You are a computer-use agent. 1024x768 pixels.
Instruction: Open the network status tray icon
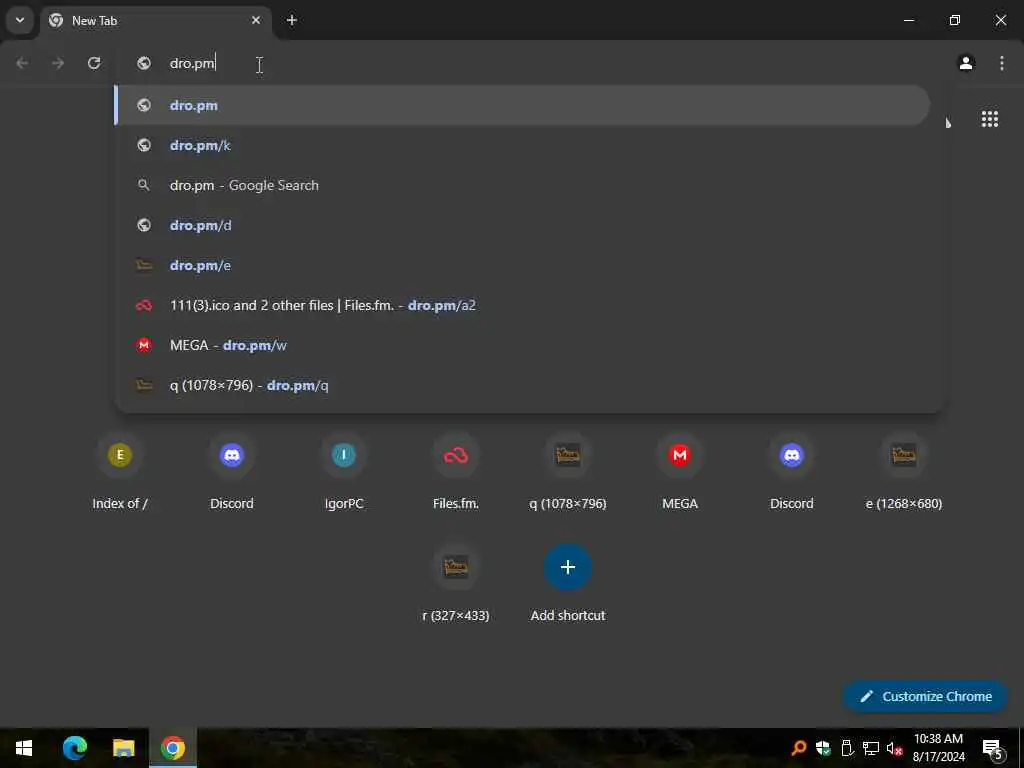(871, 748)
